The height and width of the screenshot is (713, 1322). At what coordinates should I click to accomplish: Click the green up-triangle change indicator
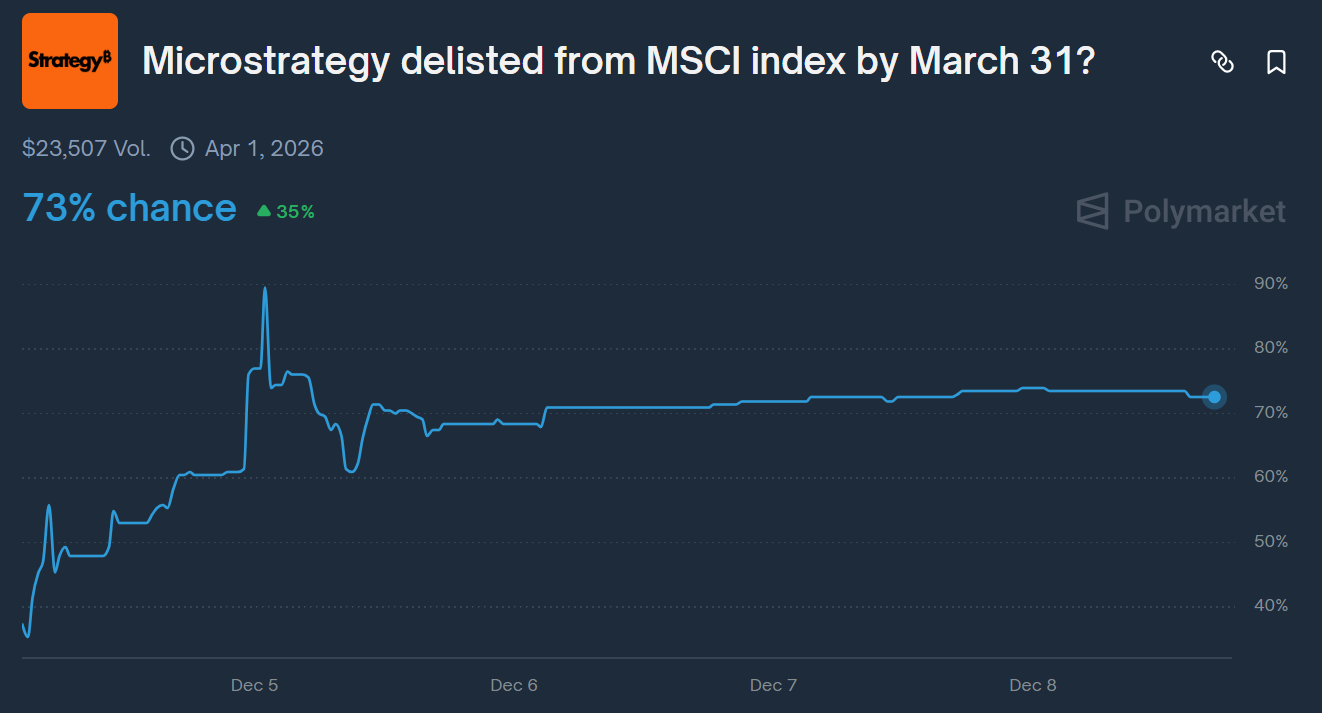tap(264, 211)
